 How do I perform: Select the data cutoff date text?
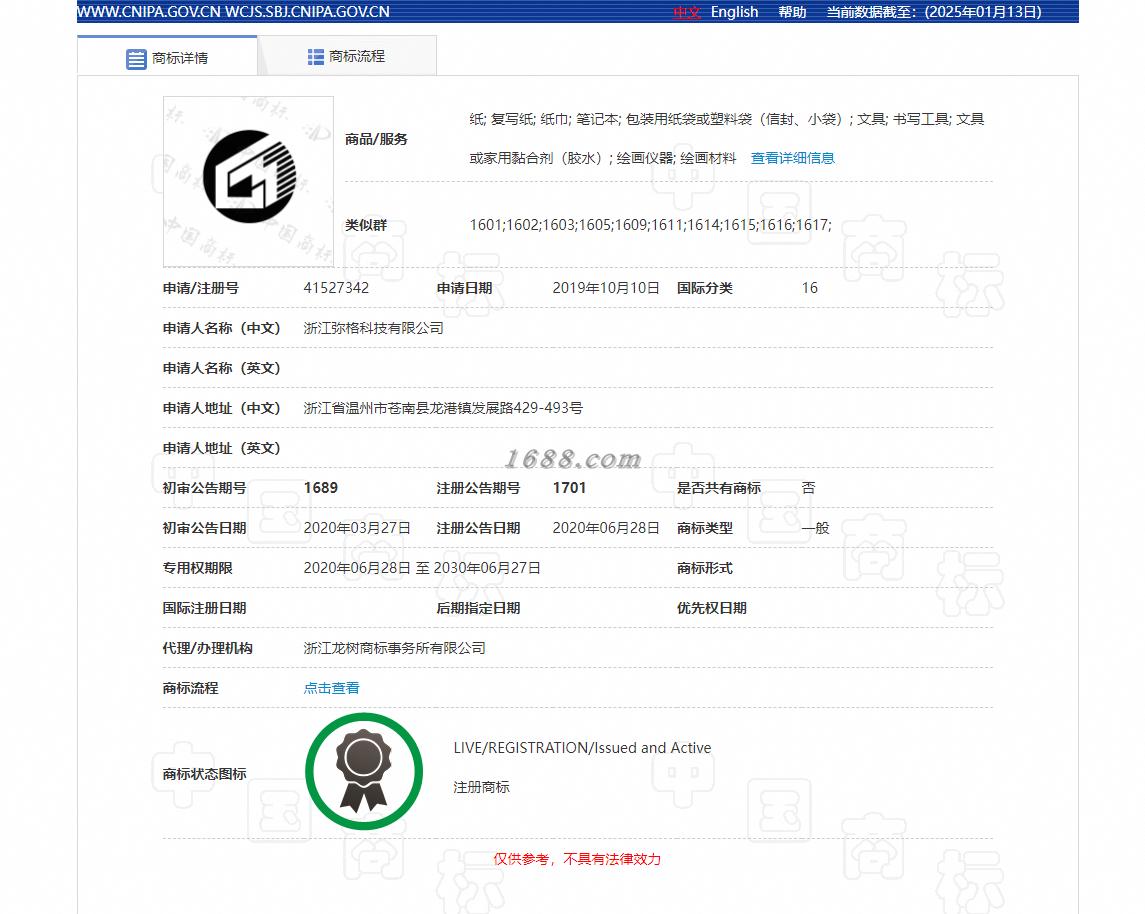(934, 12)
